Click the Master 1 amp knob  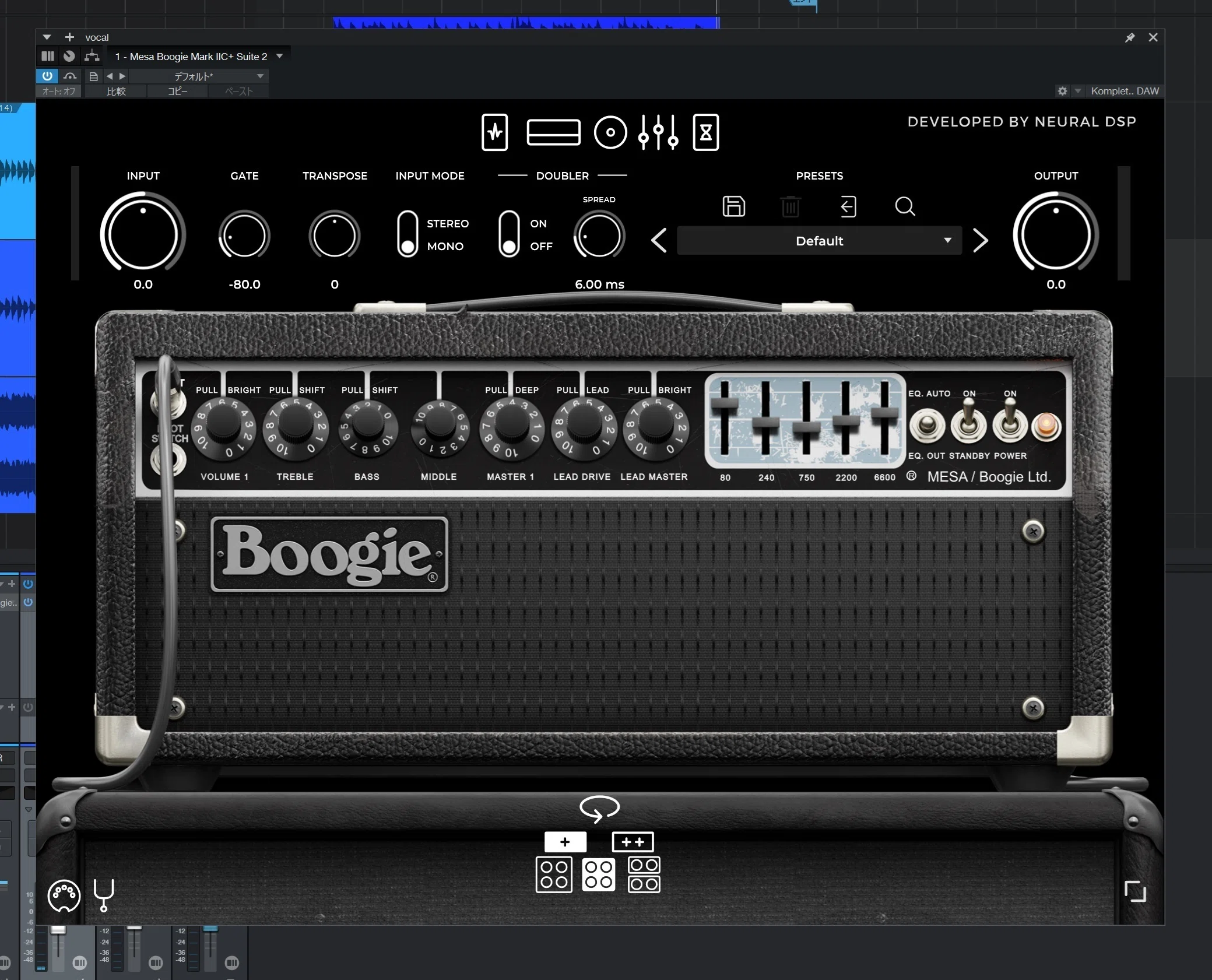click(x=511, y=429)
